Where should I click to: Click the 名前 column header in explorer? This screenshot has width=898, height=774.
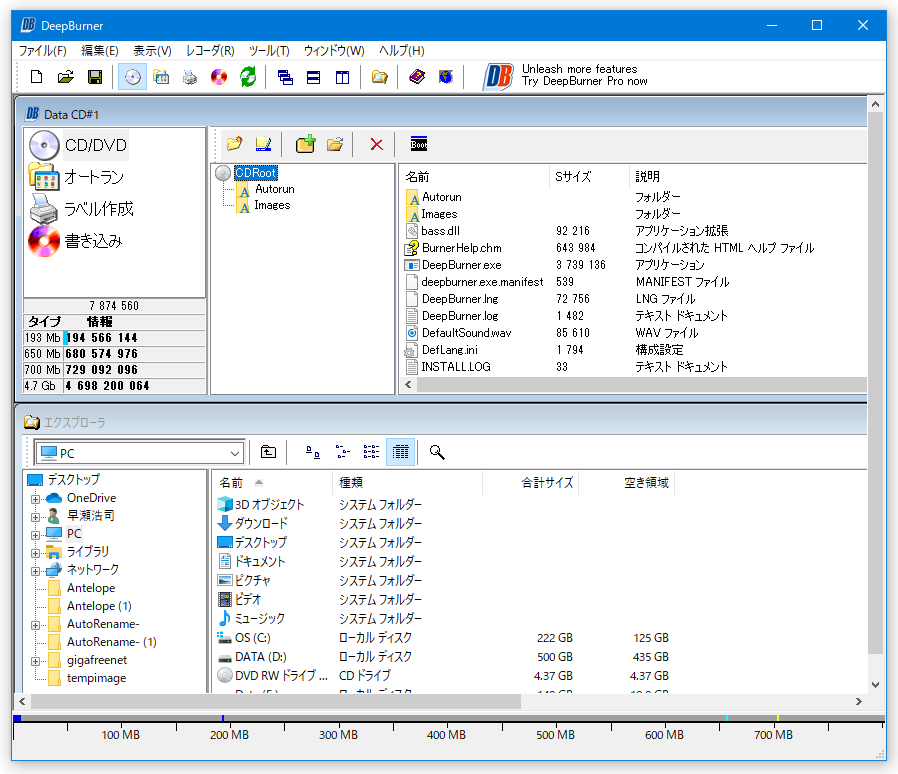coord(272,482)
